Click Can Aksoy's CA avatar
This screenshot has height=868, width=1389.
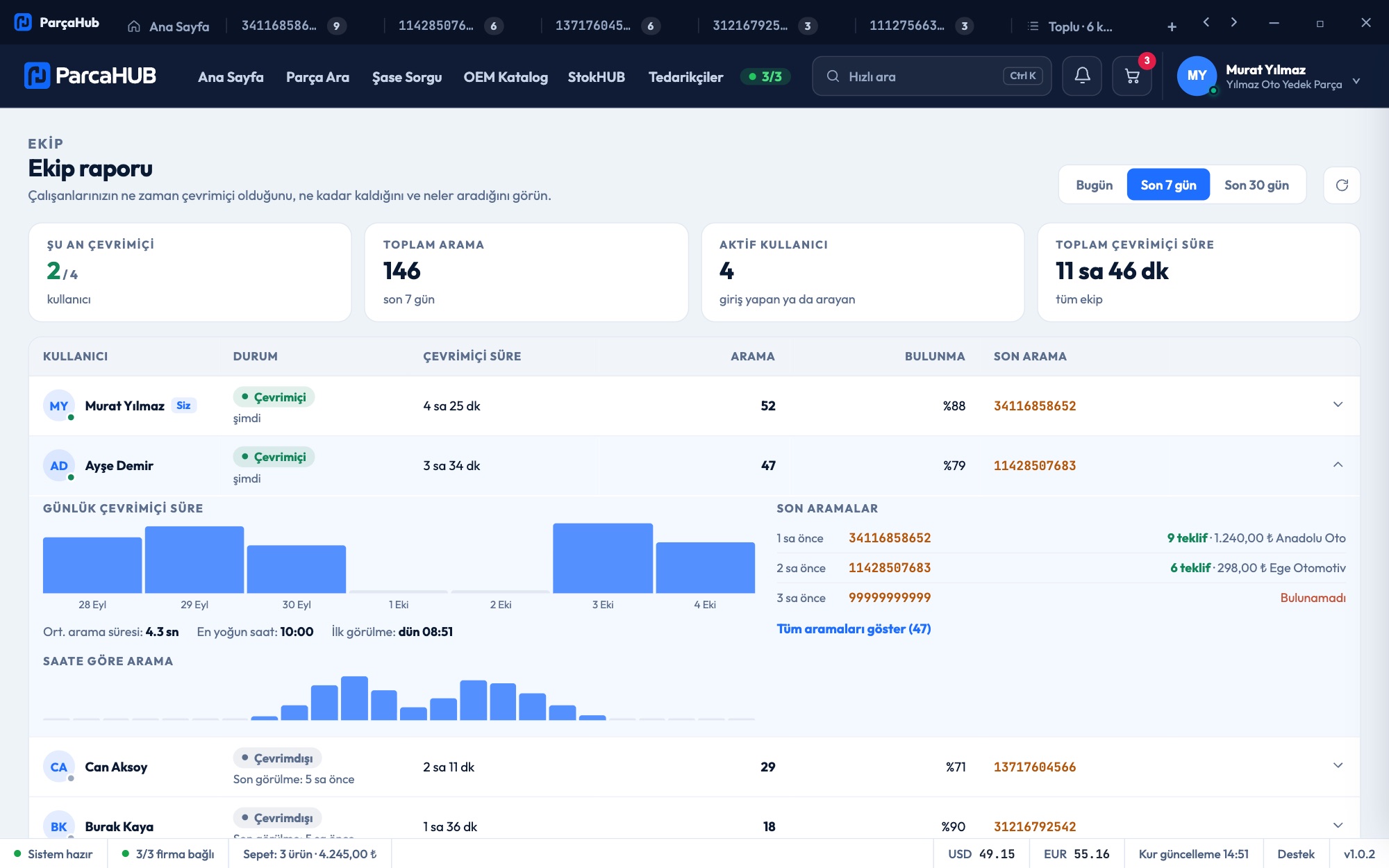click(59, 767)
